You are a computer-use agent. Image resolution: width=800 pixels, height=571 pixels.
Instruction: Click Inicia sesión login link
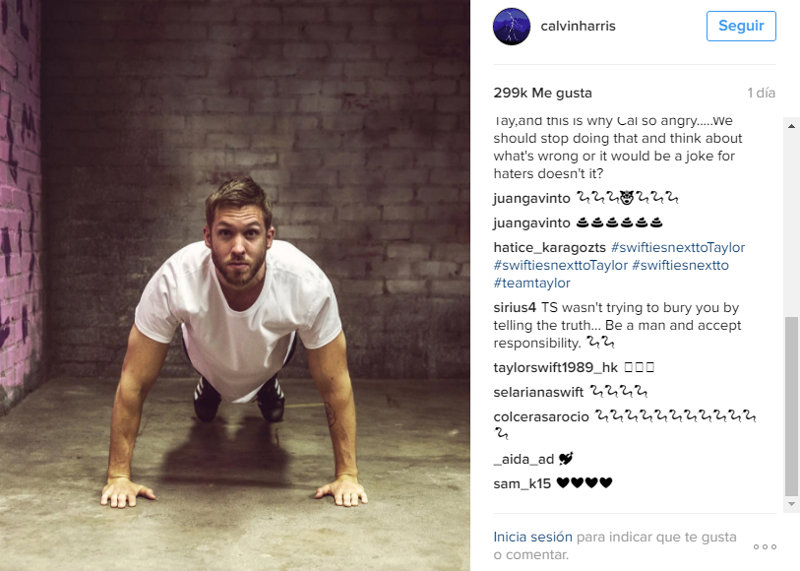pyautogui.click(x=533, y=537)
